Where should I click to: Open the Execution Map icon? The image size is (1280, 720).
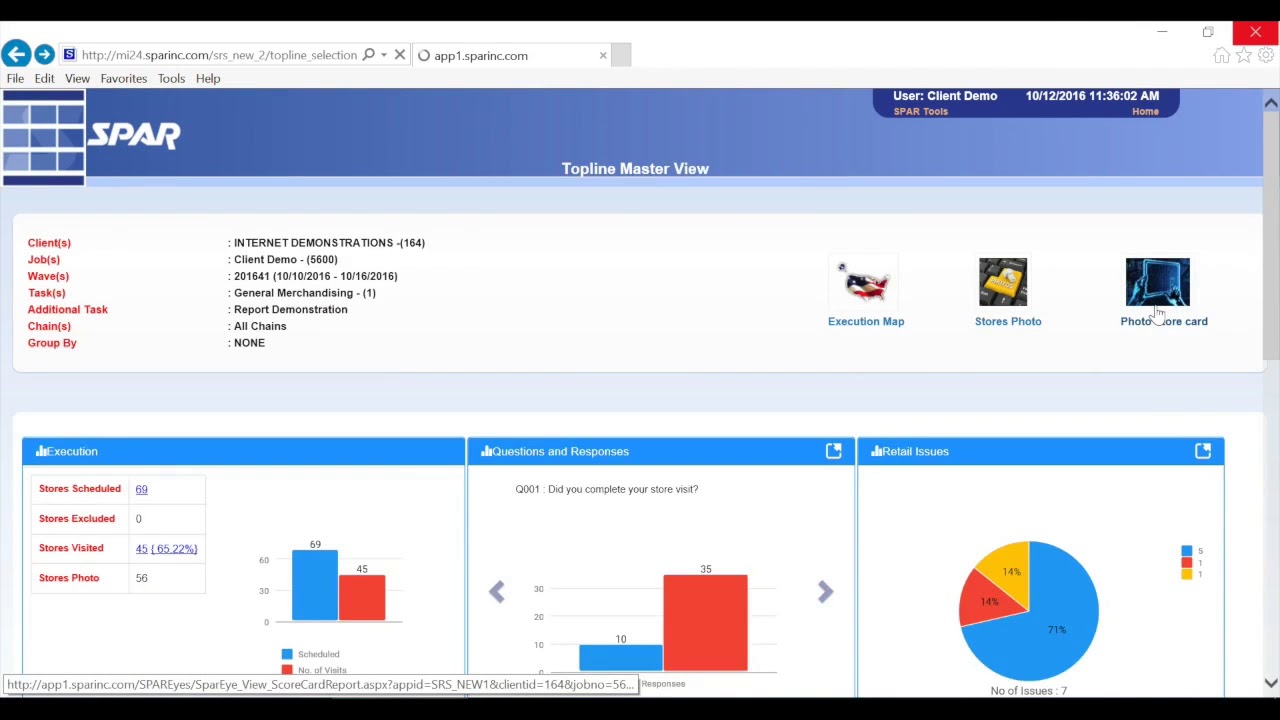coord(865,284)
